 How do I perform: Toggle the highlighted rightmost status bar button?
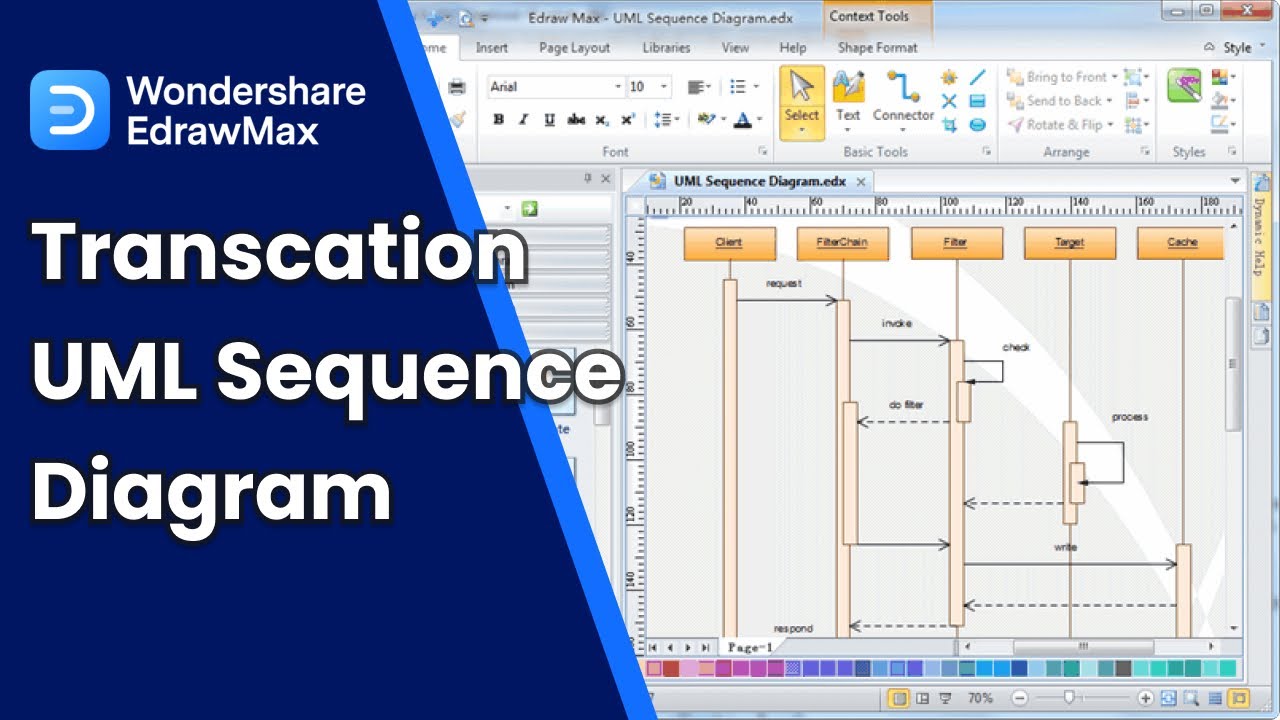coord(1239,698)
